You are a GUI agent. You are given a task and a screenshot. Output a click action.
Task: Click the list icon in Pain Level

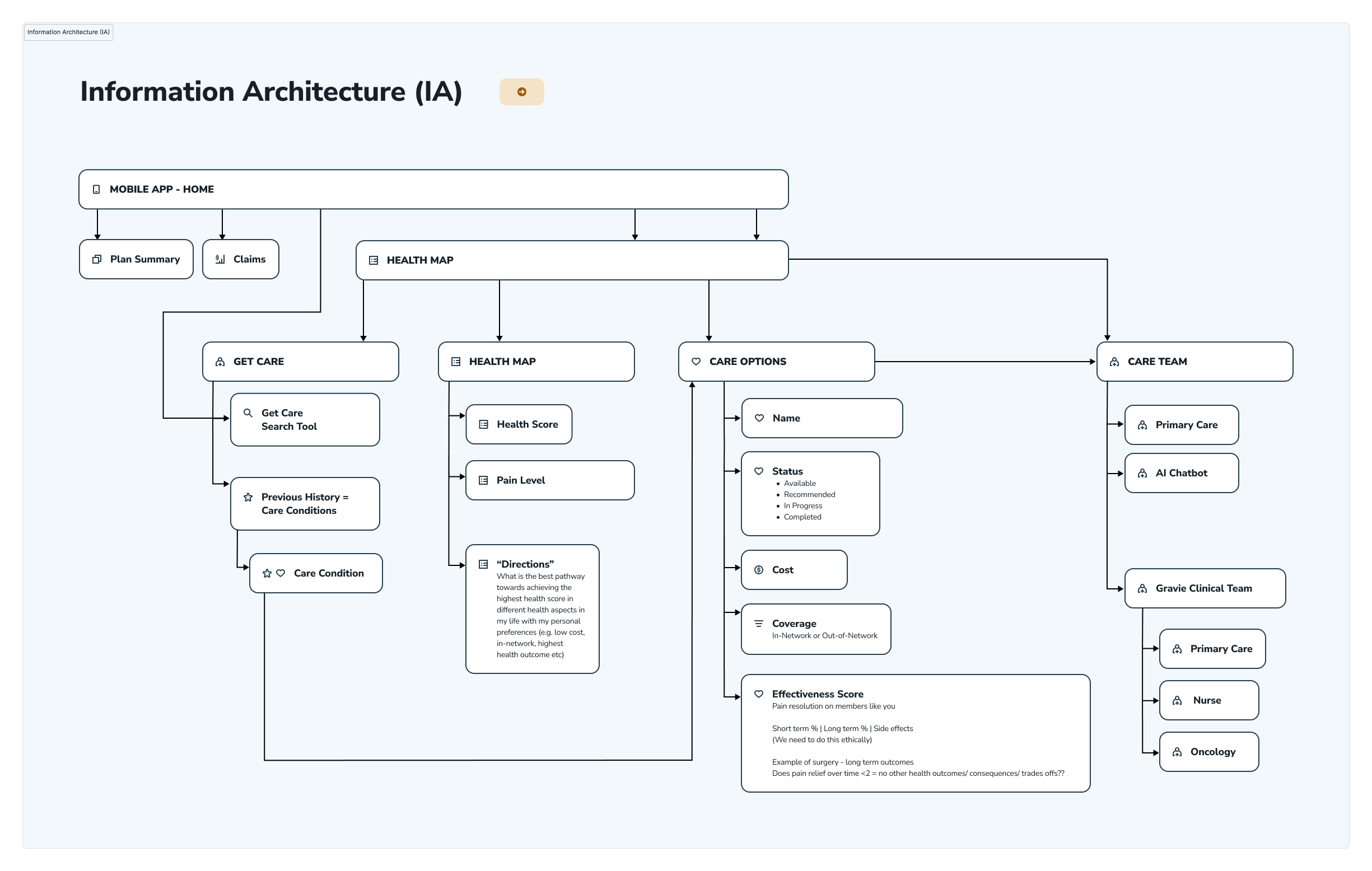coord(483,480)
